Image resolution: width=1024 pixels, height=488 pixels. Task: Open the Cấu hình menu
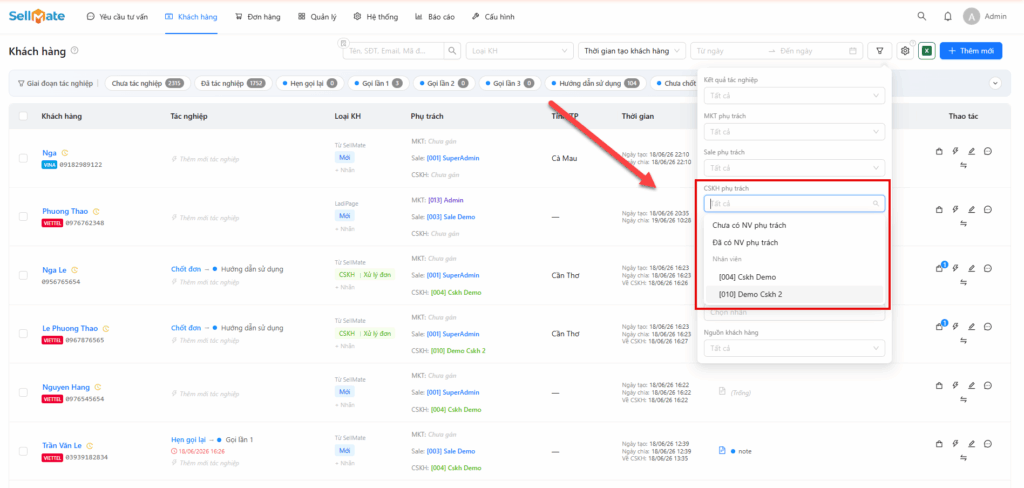pos(492,17)
